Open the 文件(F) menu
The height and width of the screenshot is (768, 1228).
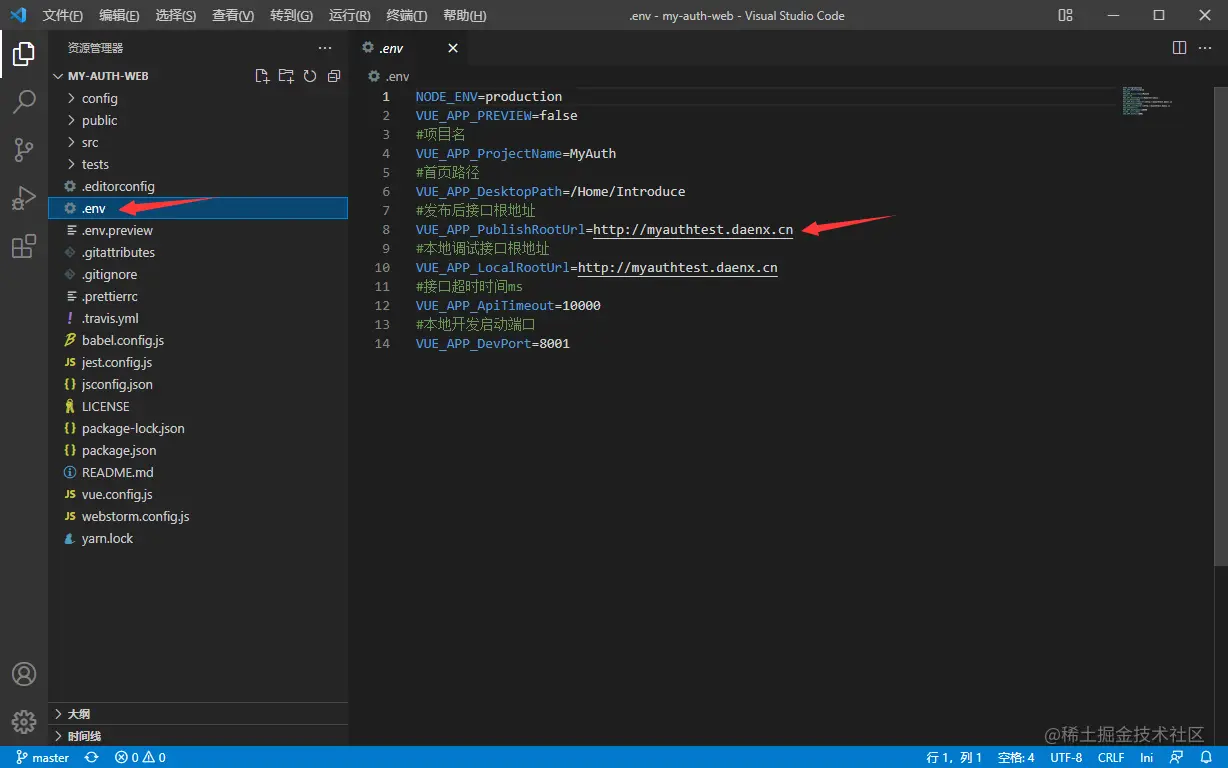pos(63,15)
